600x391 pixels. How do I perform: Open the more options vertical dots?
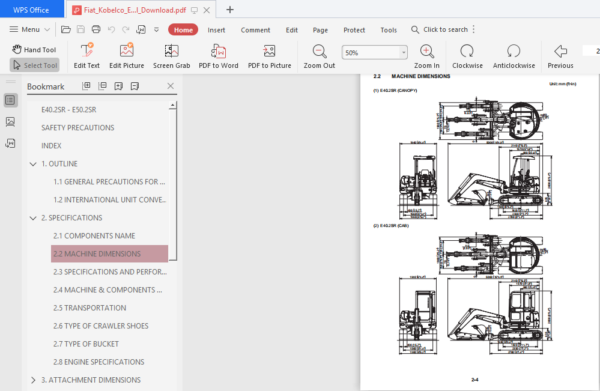474,29
